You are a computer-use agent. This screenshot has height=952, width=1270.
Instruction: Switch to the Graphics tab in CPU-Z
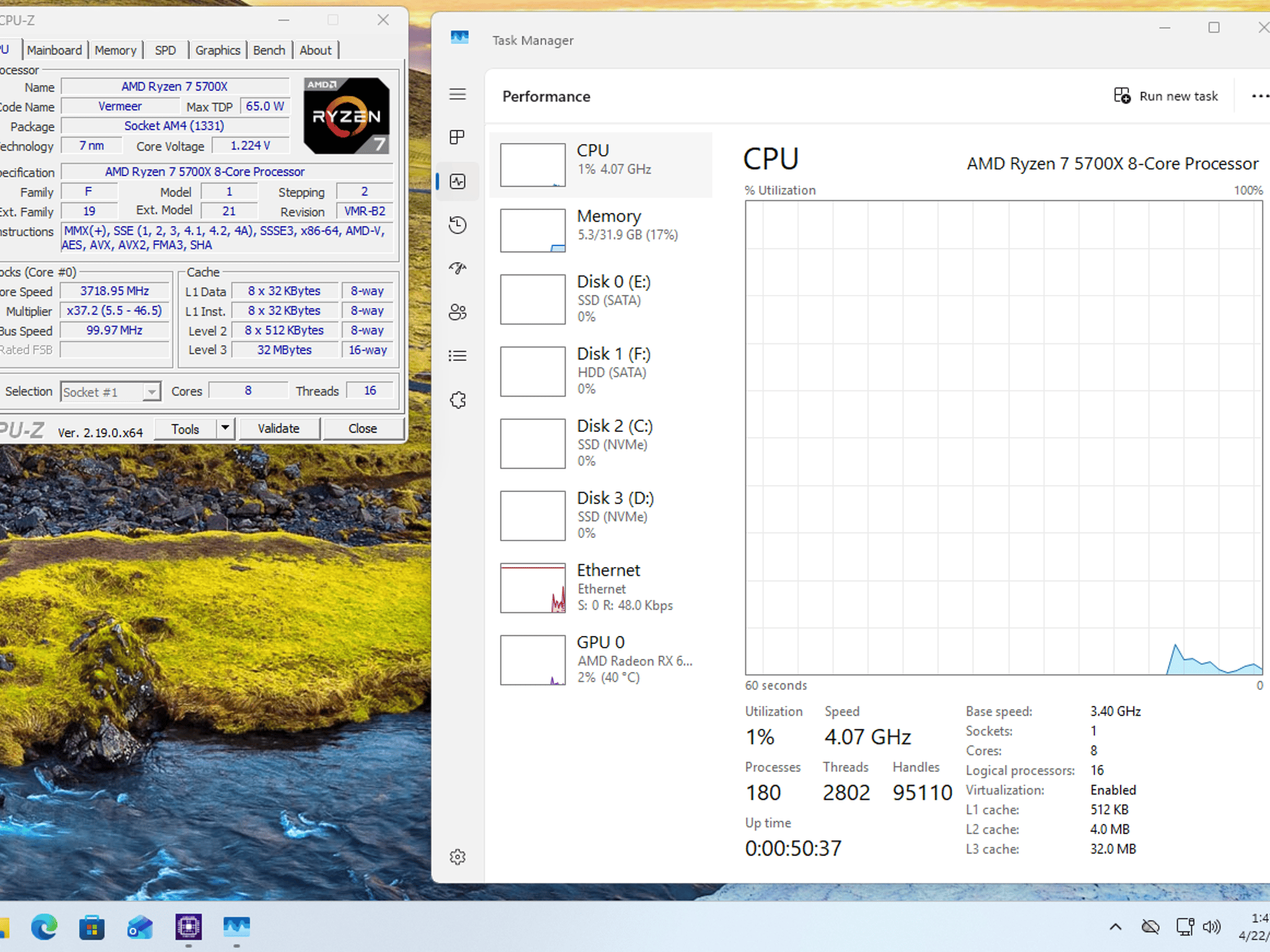click(218, 50)
